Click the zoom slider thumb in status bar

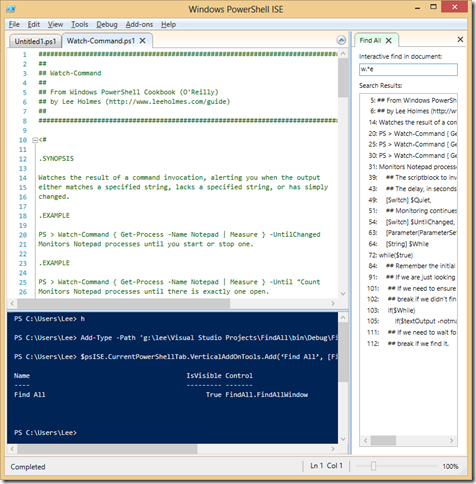pyautogui.click(x=373, y=466)
